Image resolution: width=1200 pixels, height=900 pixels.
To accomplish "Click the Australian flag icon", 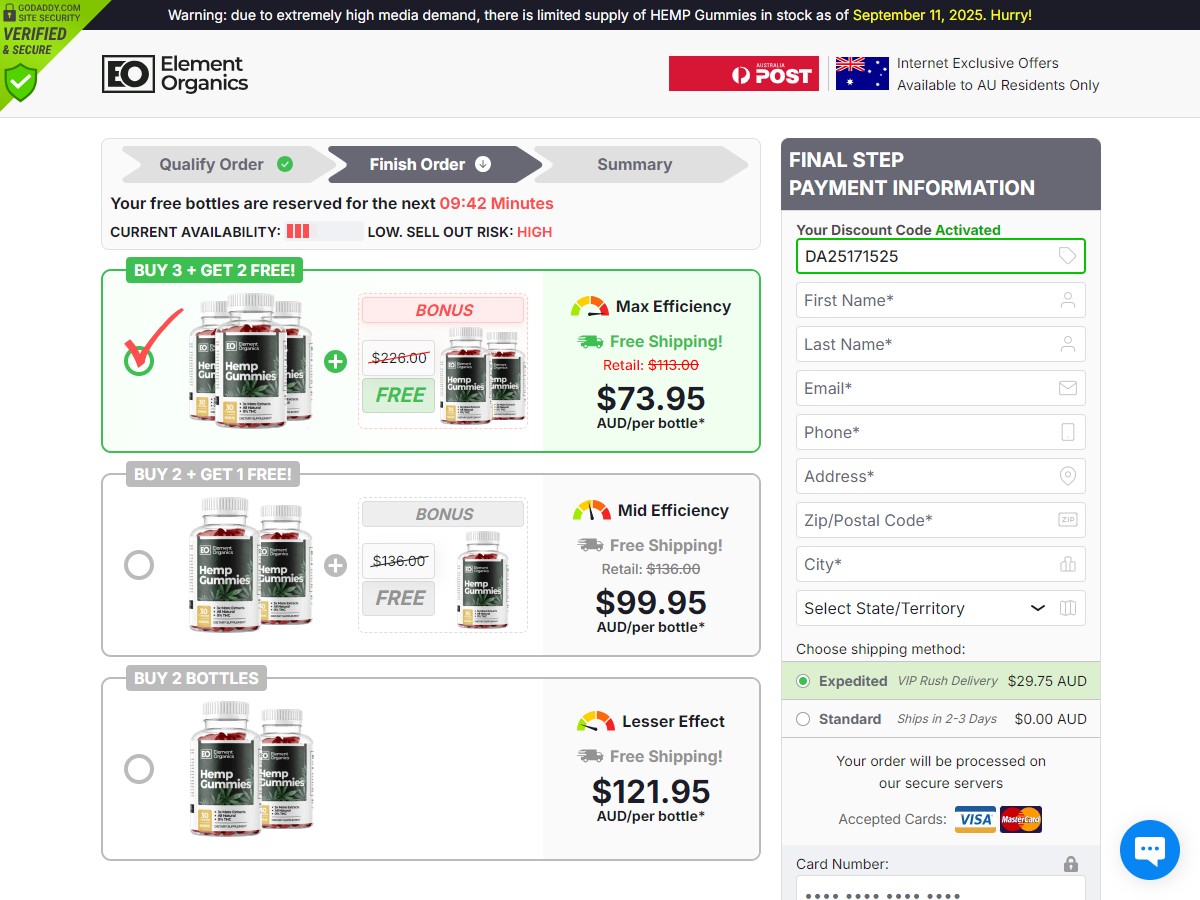I will pyautogui.click(x=862, y=74).
